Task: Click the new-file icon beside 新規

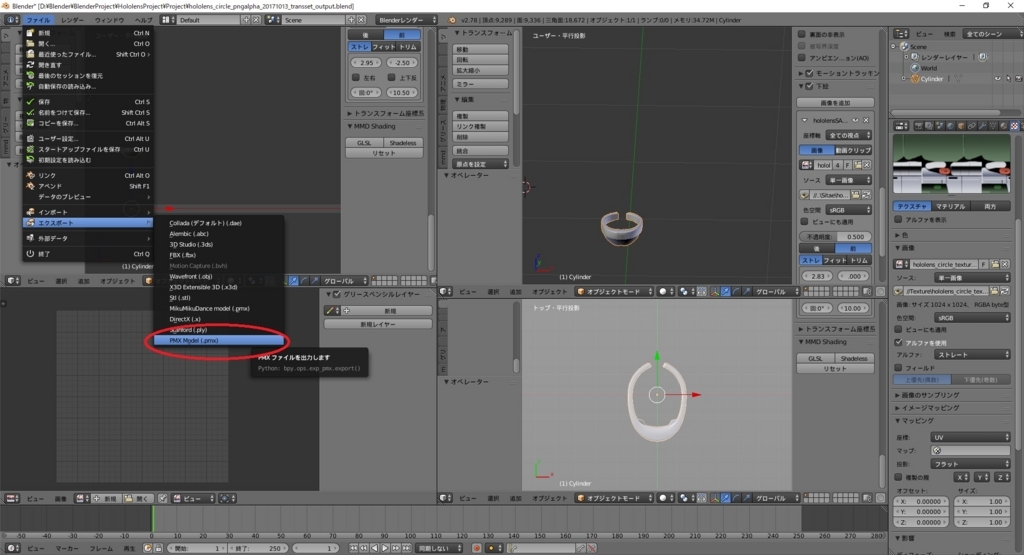Action: click(x=30, y=33)
